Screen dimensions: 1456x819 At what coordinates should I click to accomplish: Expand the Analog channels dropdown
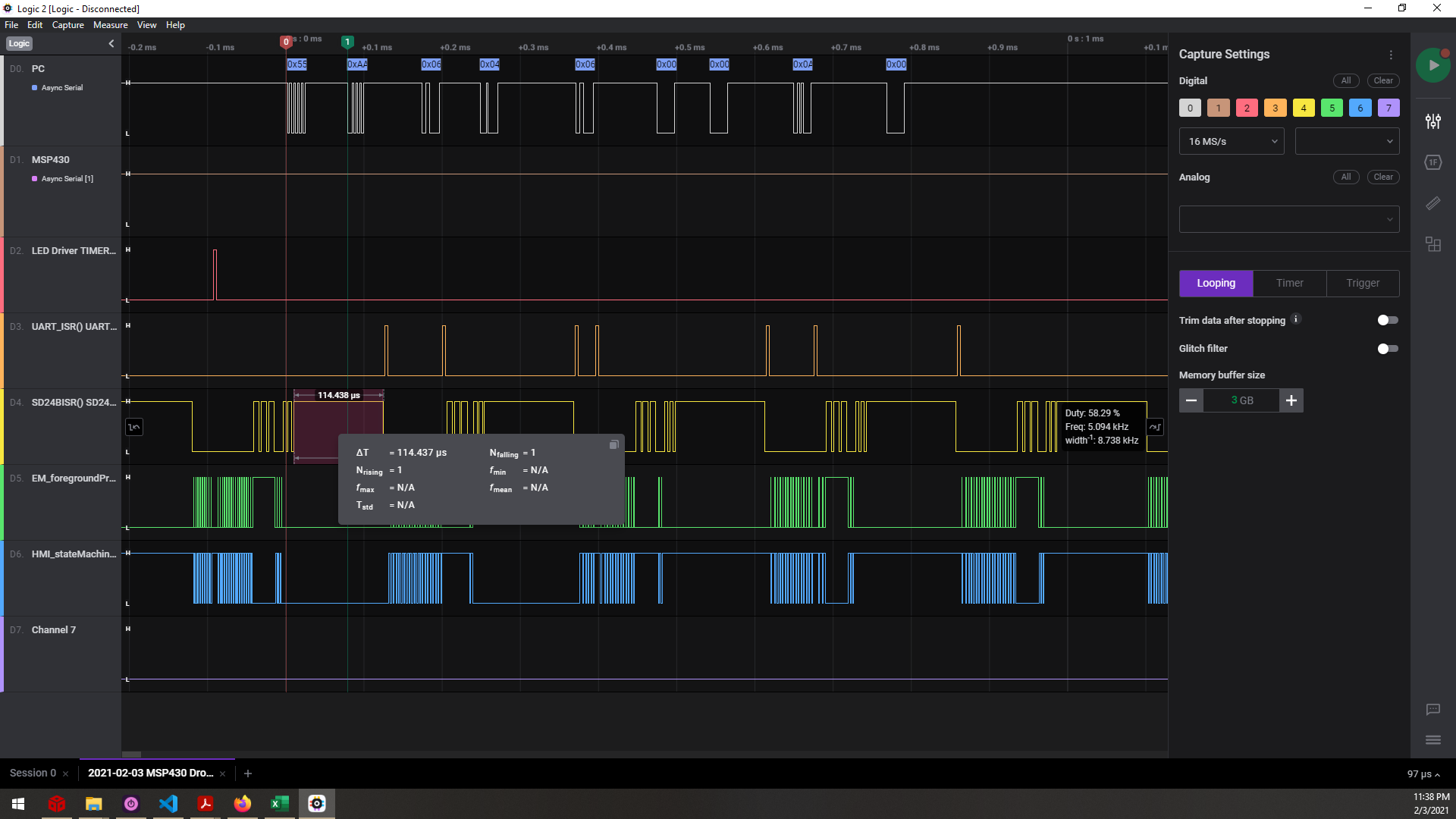1288,219
